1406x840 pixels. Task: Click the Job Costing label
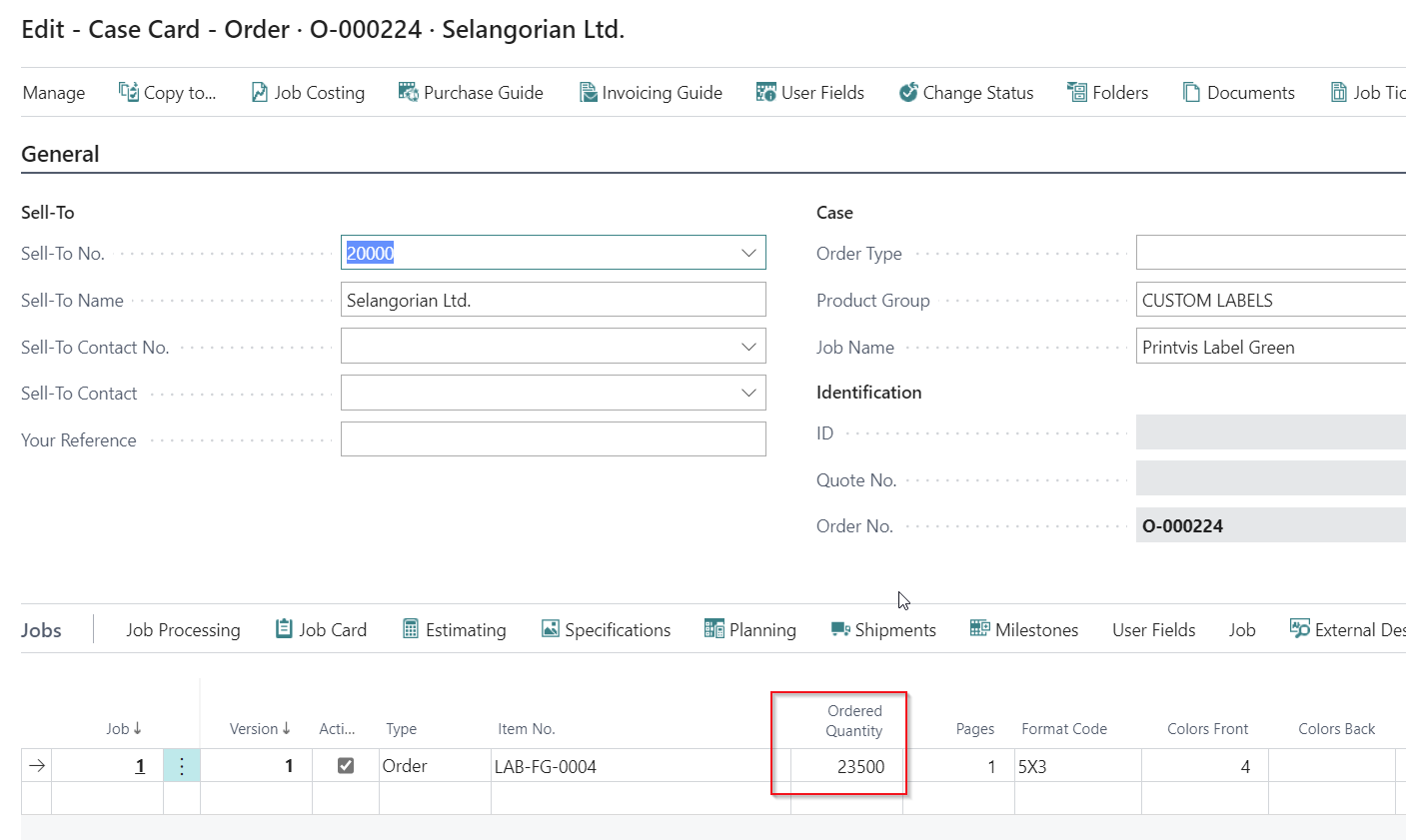point(320,93)
